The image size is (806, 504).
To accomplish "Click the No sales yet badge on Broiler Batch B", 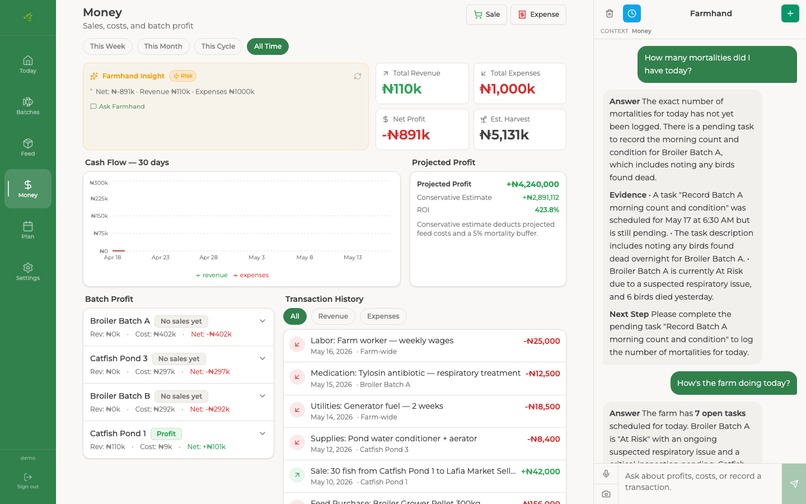I will (181, 396).
